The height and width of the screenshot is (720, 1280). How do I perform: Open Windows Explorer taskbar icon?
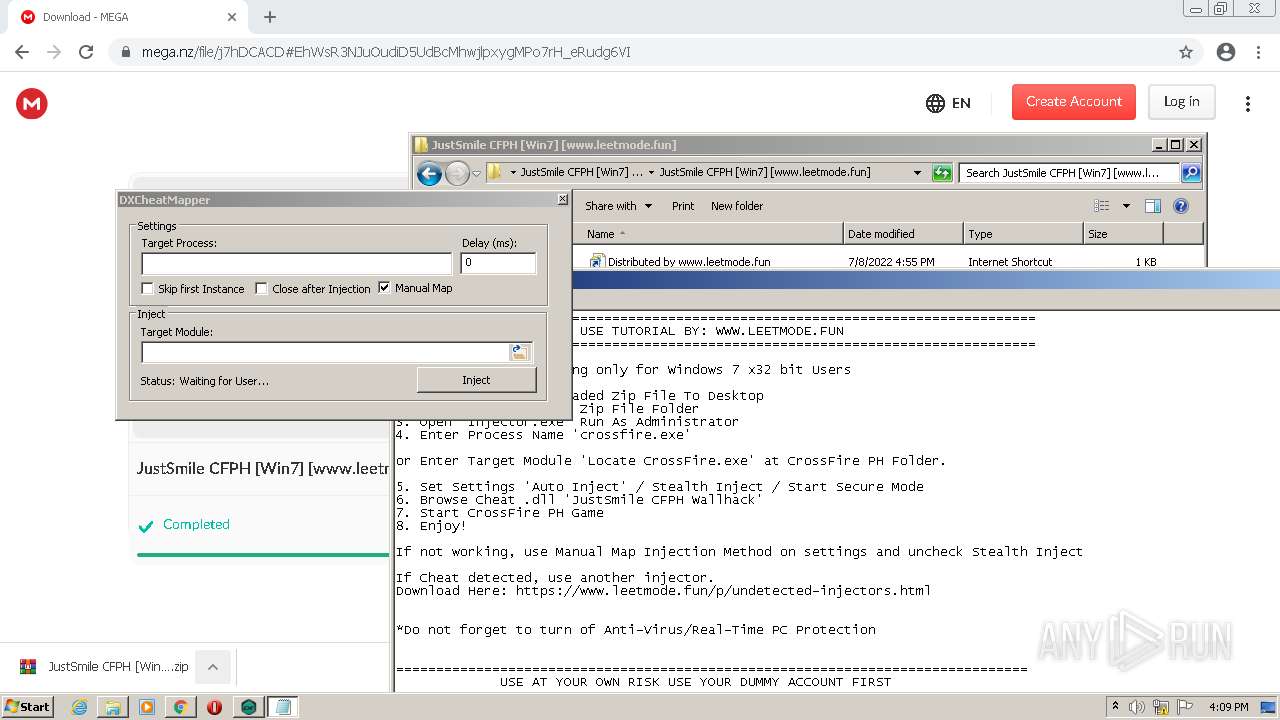[x=113, y=707]
